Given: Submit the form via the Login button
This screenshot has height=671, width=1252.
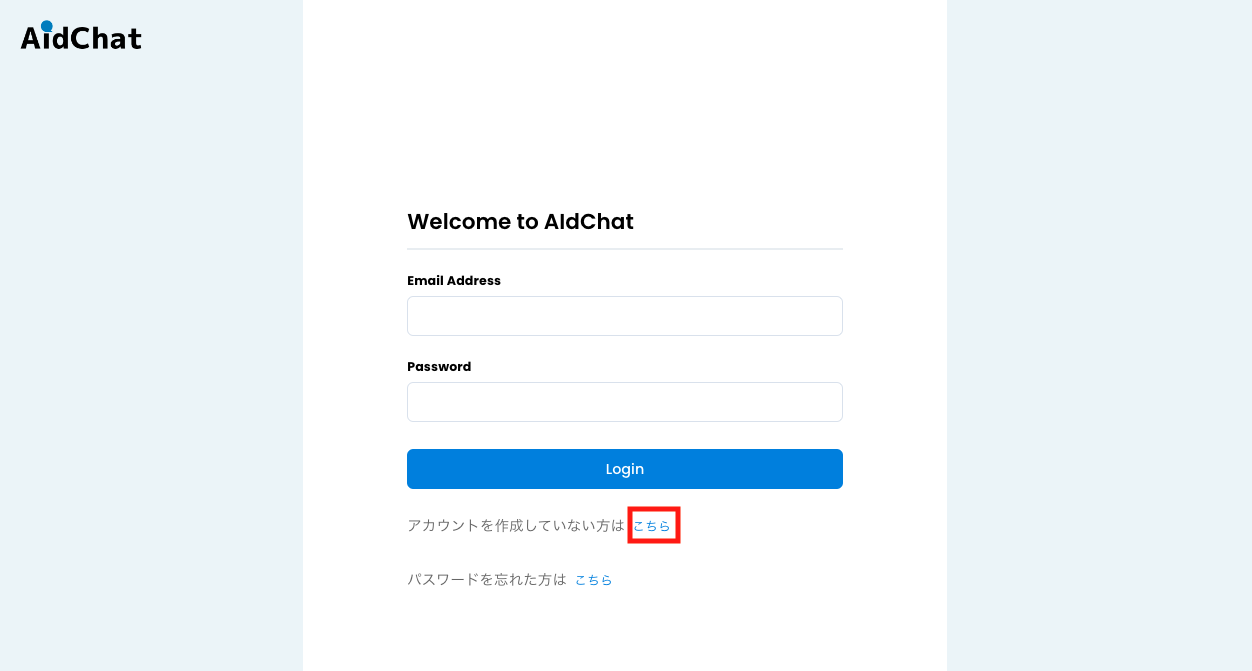Looking at the screenshot, I should (624, 468).
